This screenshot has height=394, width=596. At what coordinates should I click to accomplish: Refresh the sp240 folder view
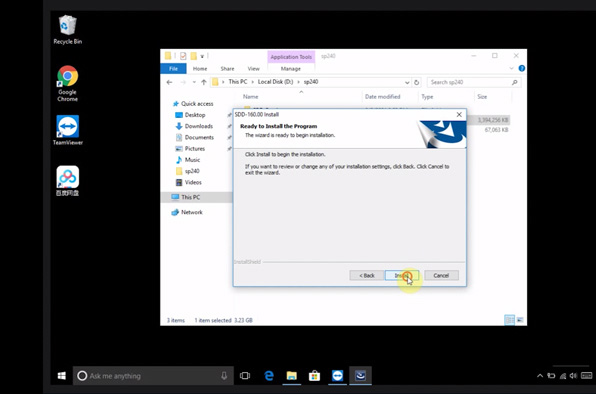coord(417,82)
